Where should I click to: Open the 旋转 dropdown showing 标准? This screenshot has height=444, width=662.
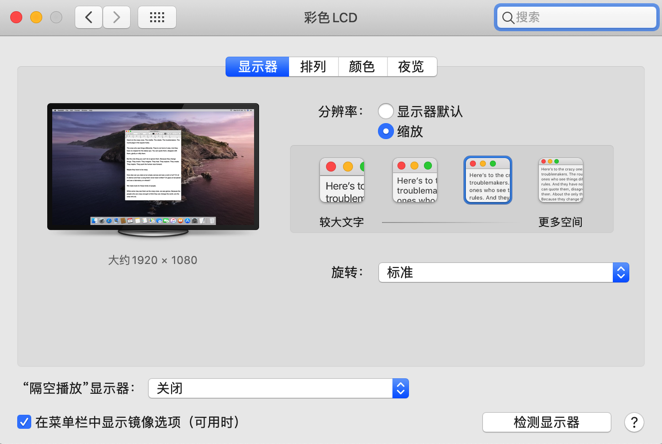pos(504,273)
